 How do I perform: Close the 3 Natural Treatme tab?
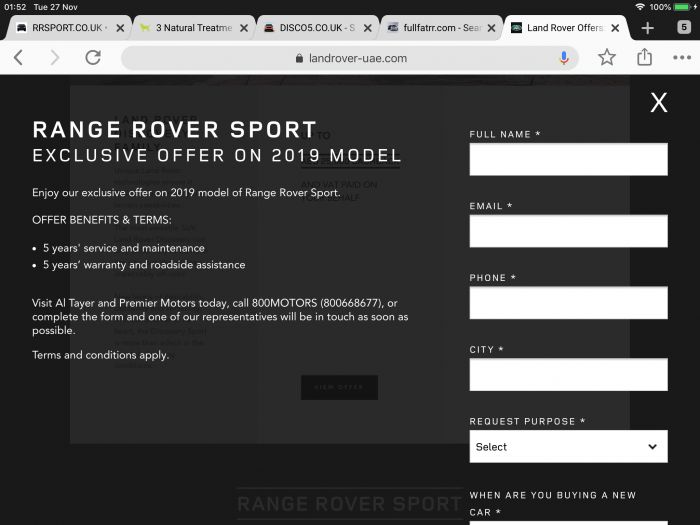(244, 28)
